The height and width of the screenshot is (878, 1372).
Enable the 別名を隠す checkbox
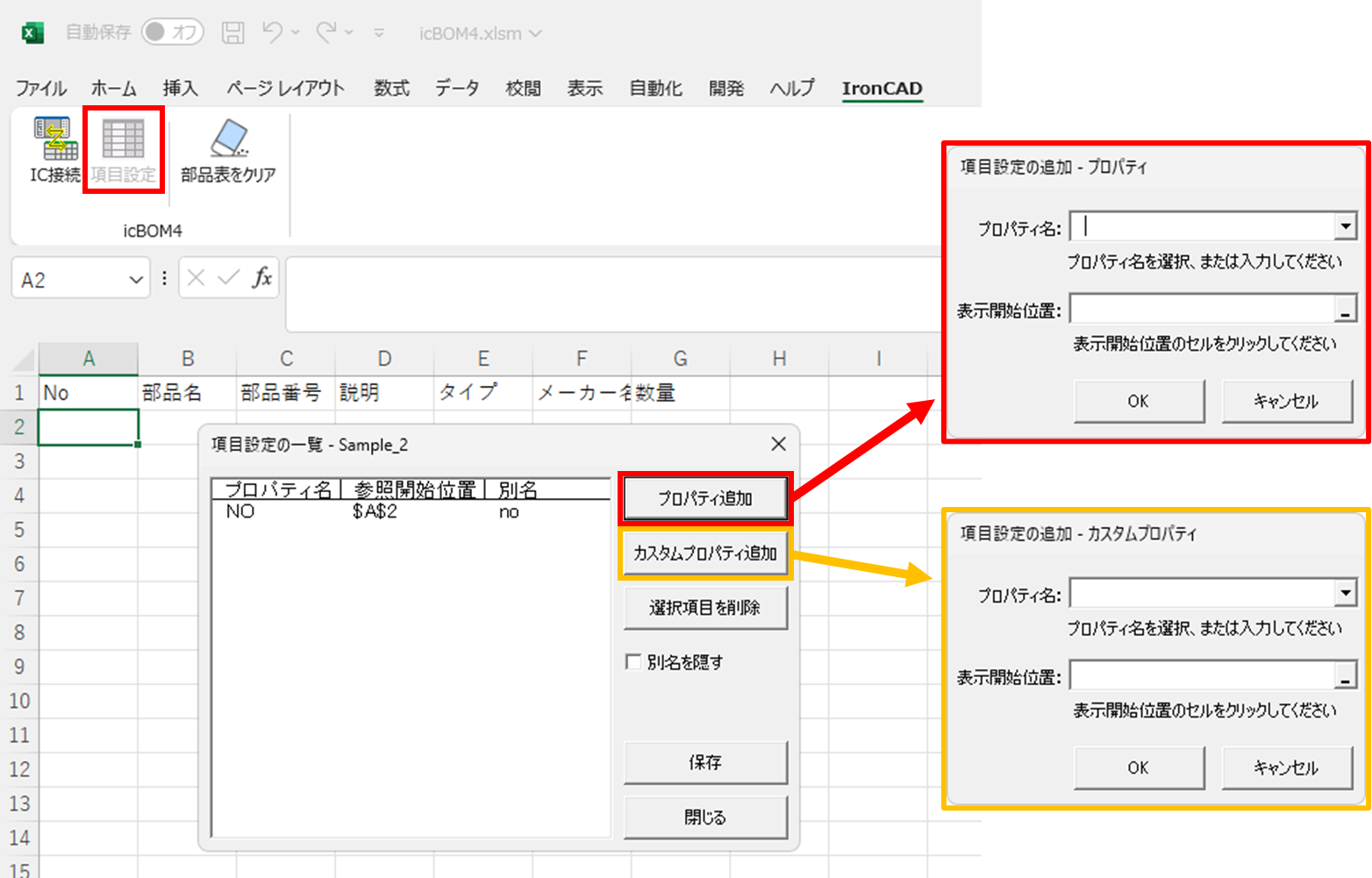[x=634, y=662]
